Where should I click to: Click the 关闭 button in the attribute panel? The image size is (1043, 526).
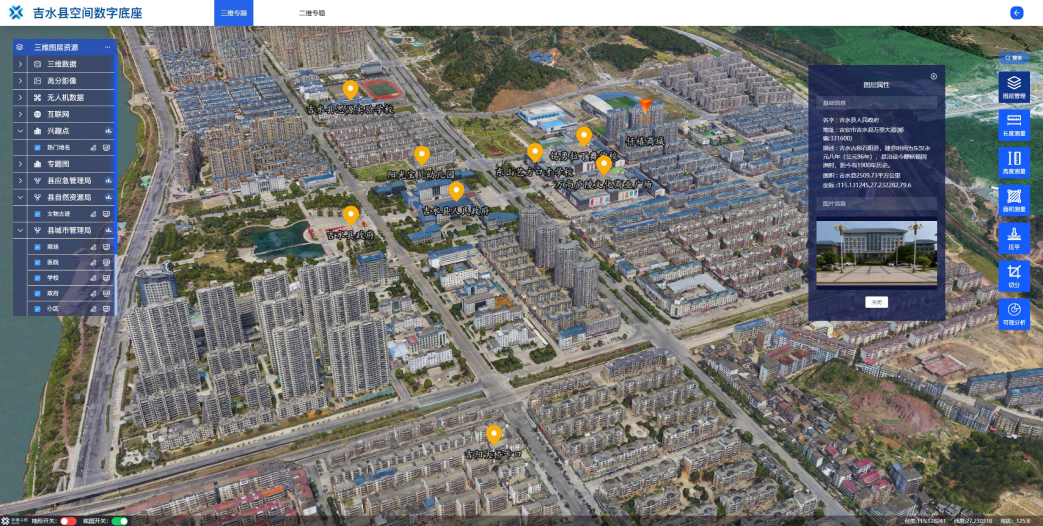(877, 302)
